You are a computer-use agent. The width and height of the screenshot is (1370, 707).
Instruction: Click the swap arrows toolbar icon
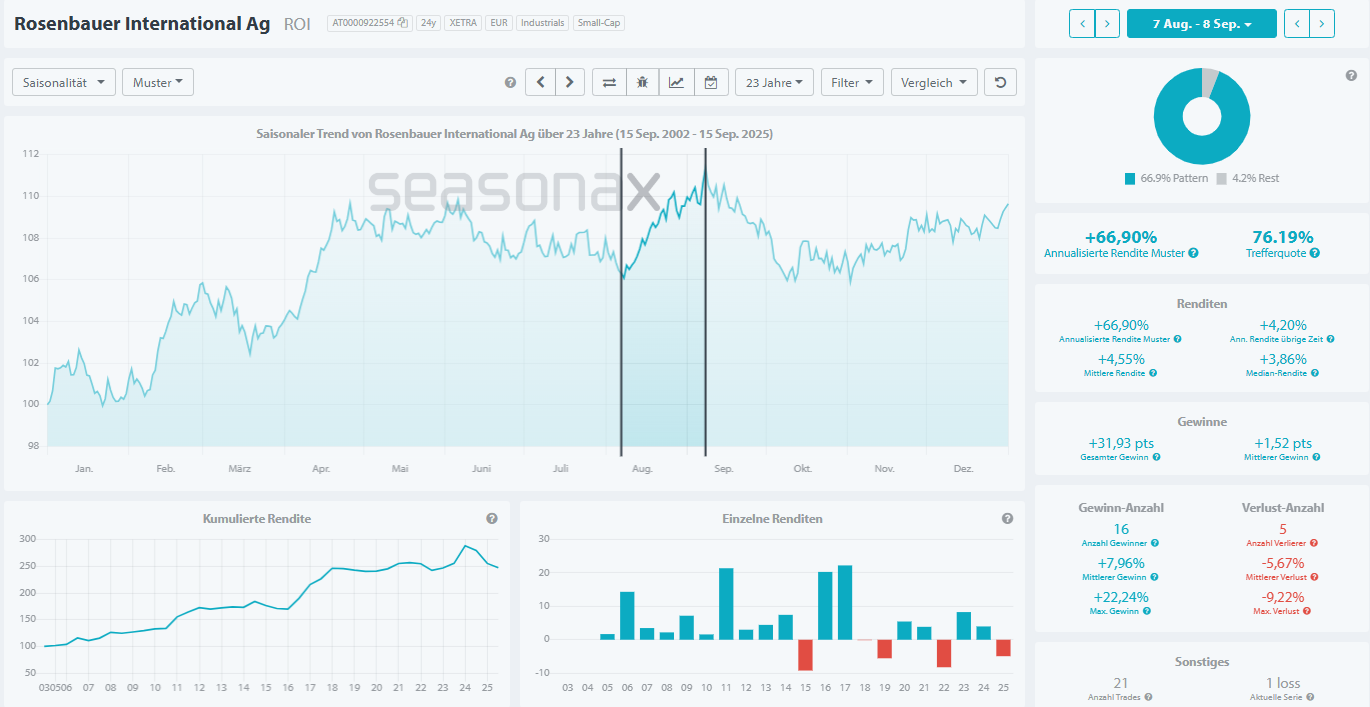pos(609,82)
